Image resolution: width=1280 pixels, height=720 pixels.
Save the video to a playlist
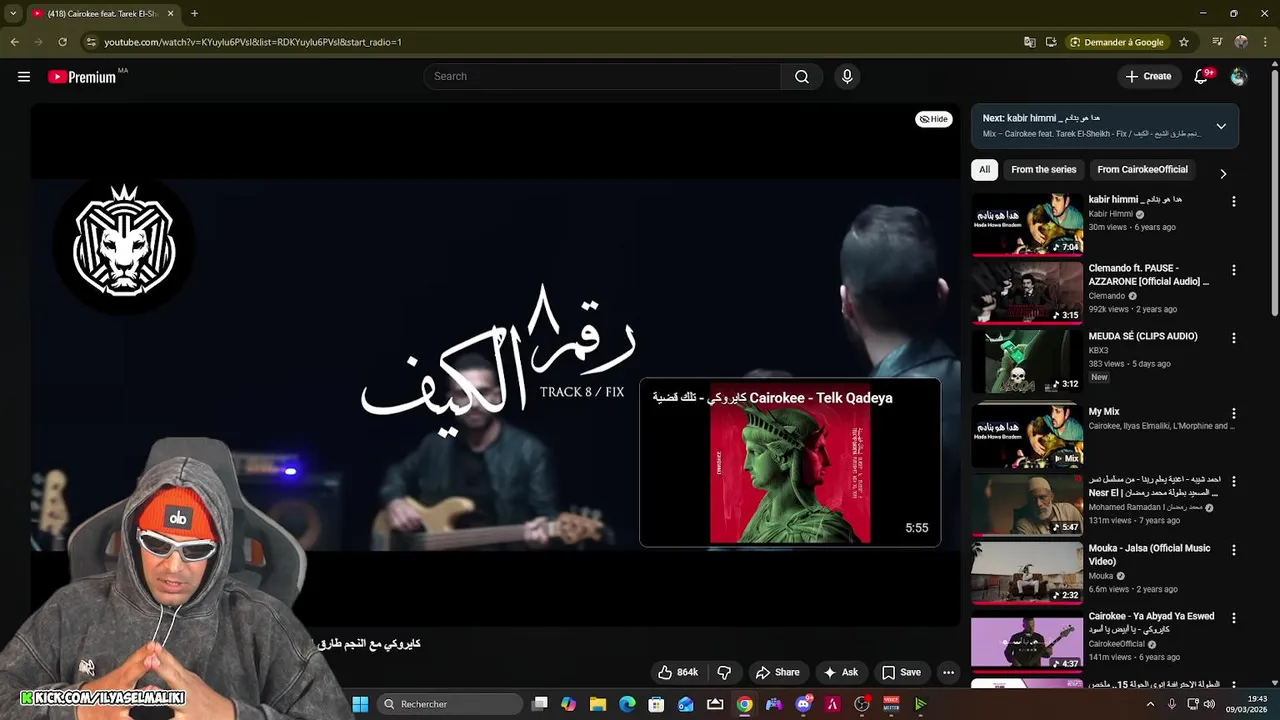coord(901,672)
